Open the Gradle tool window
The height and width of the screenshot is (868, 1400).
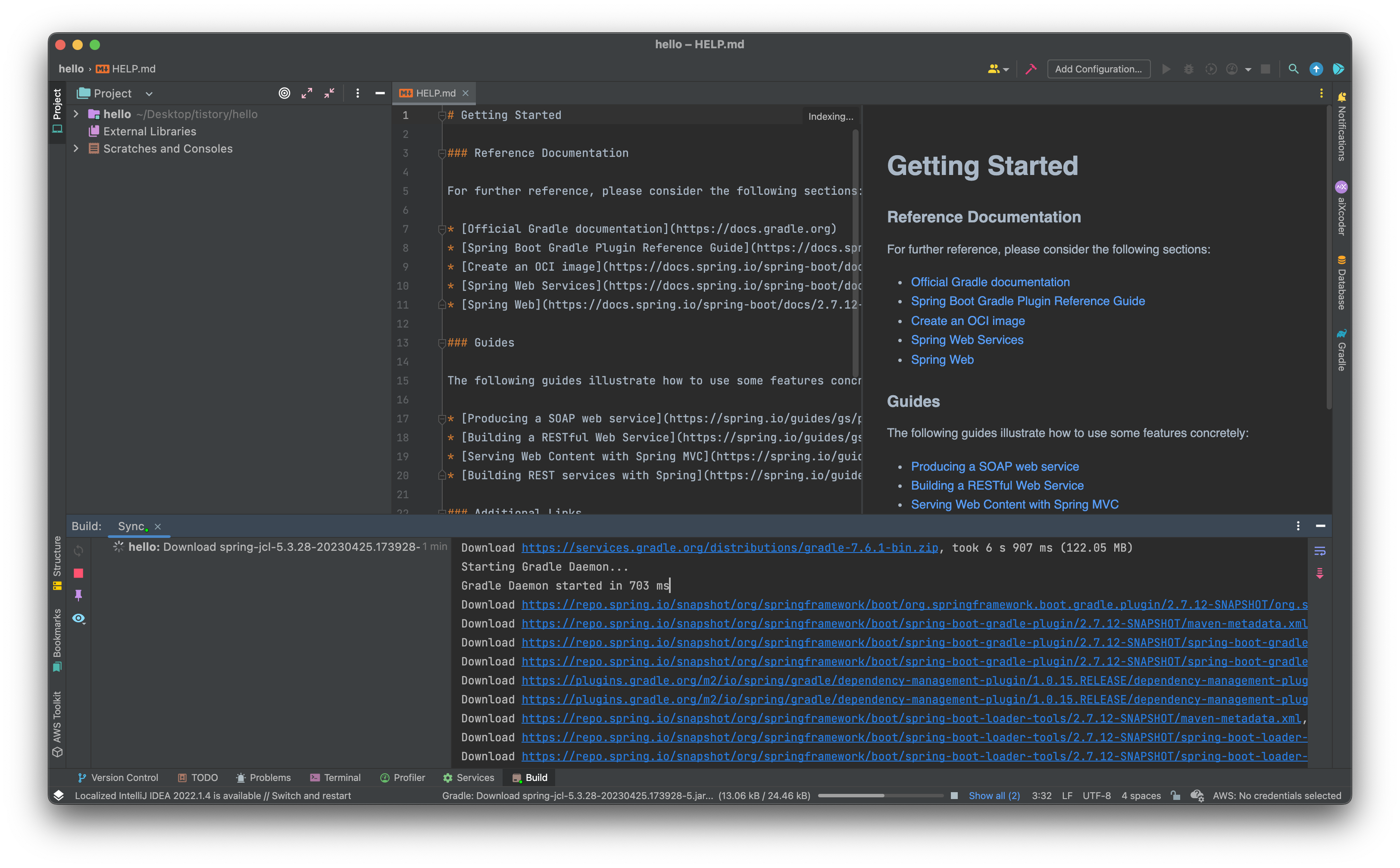coord(1341,350)
